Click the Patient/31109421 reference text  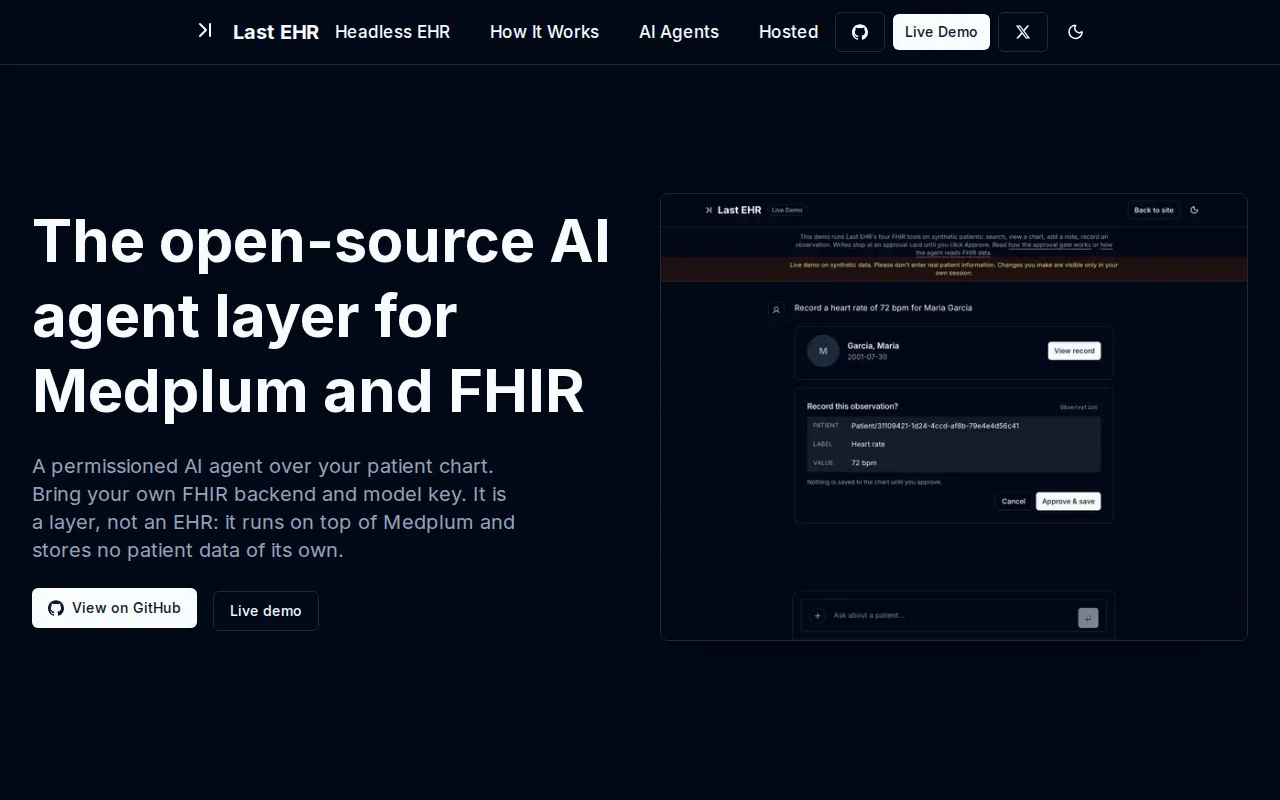point(935,426)
